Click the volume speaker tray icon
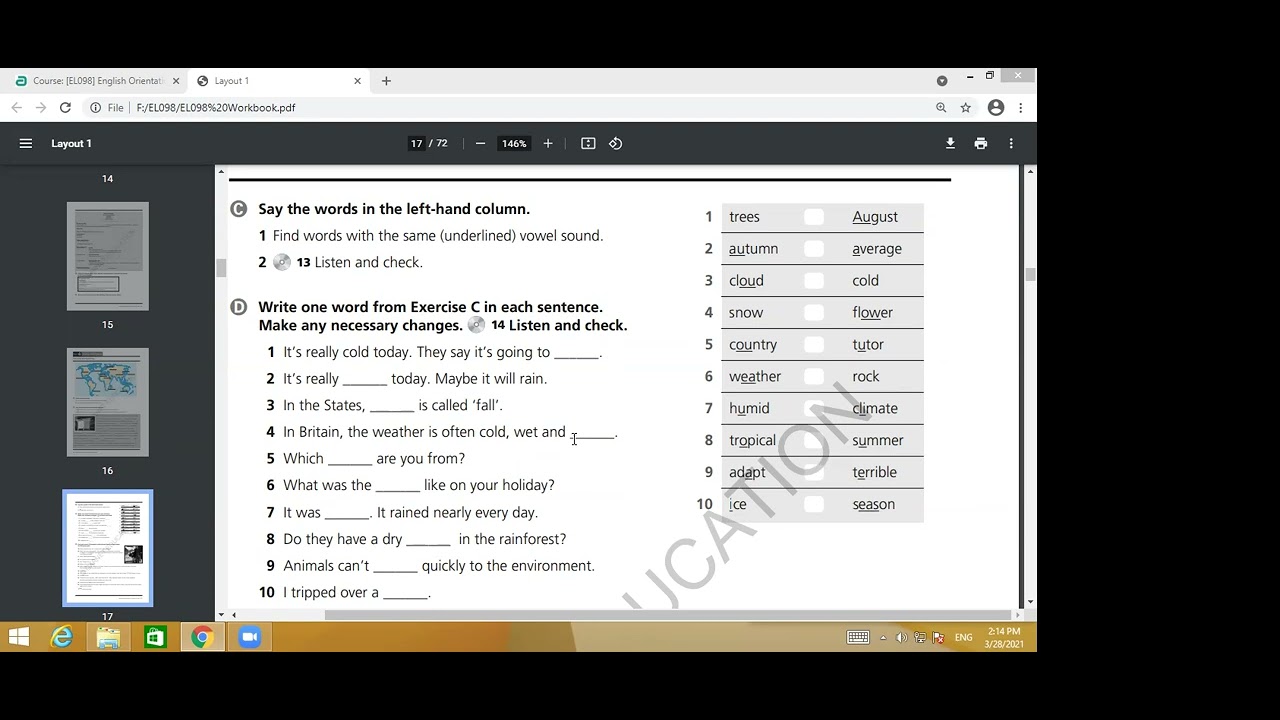 (x=902, y=637)
